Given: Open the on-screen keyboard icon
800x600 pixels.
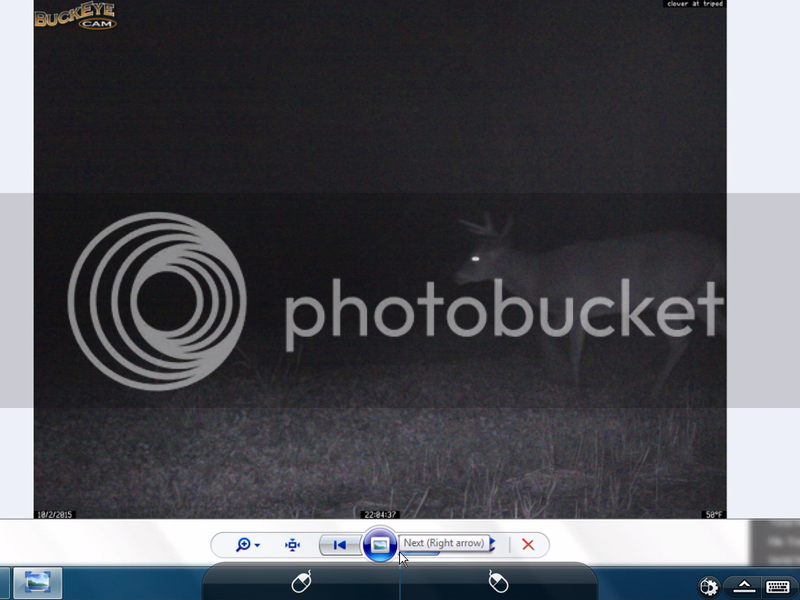Looking at the screenshot, I should 778,586.
